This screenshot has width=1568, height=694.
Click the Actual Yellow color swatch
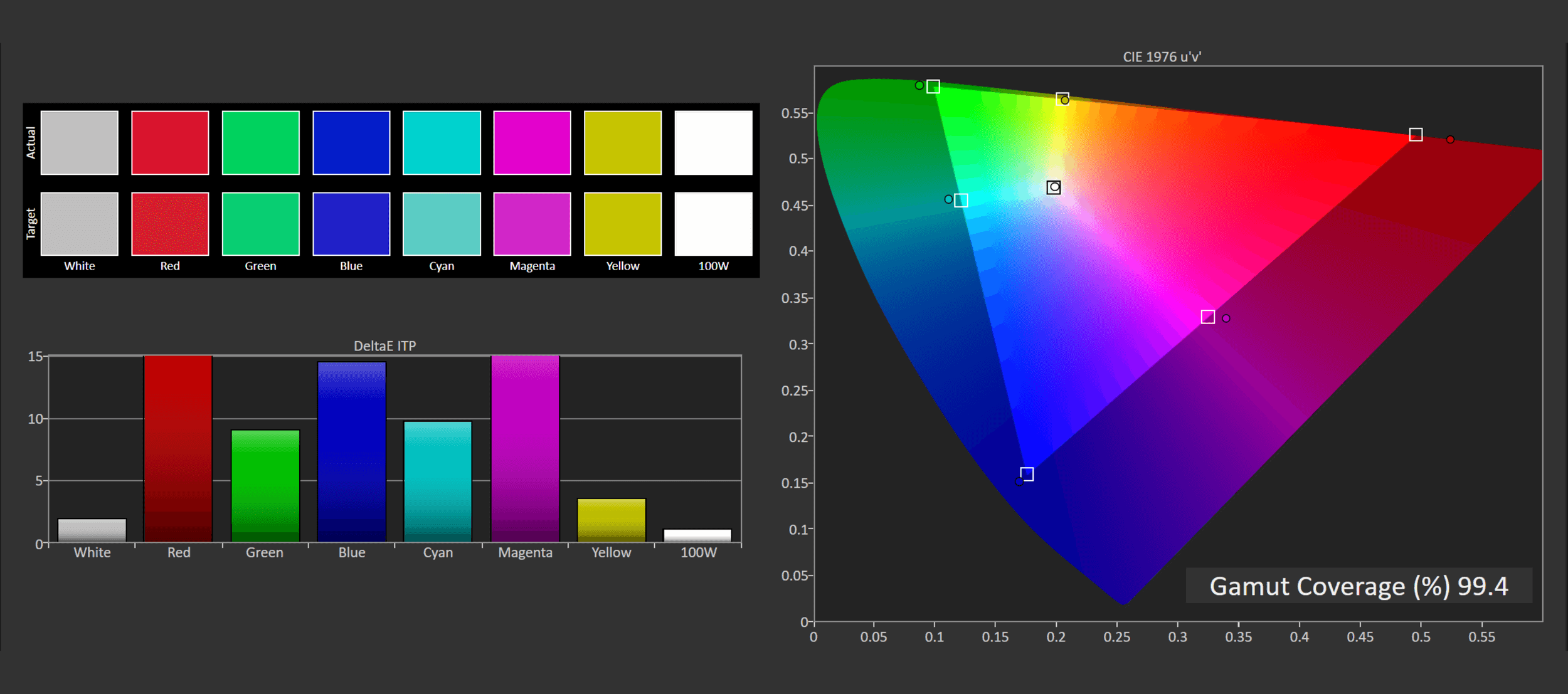(x=623, y=143)
